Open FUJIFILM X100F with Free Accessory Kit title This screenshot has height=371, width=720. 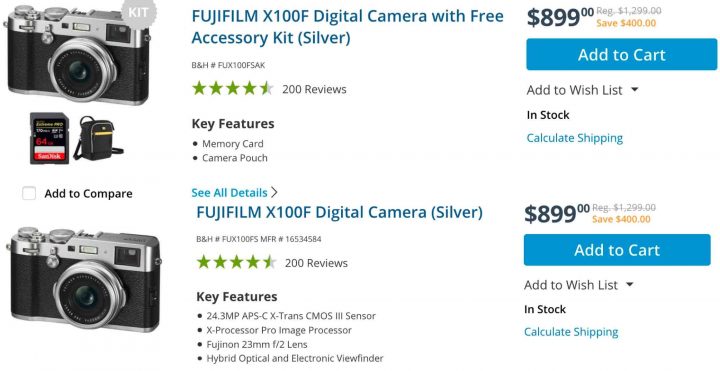pos(348,27)
